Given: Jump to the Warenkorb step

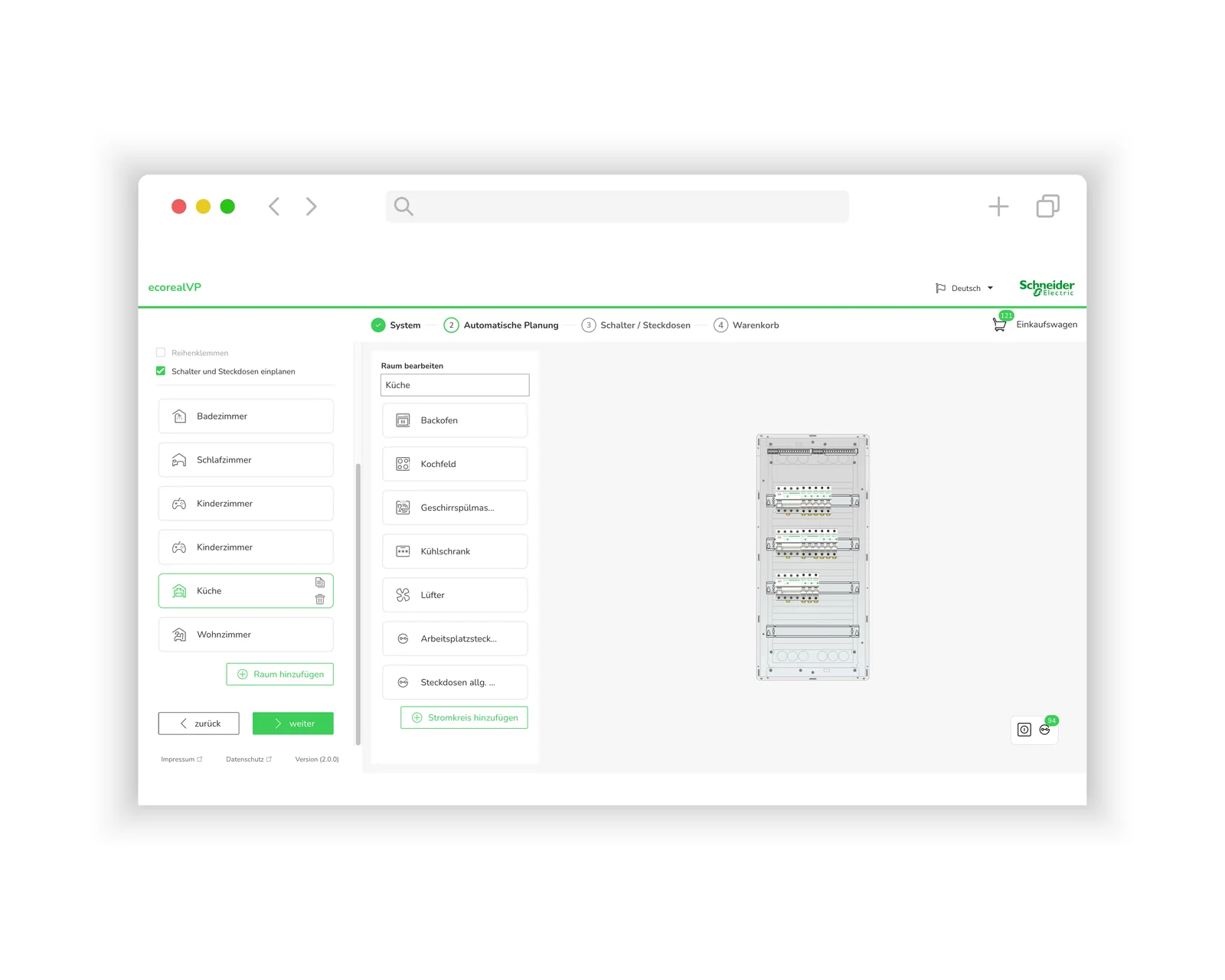Looking at the screenshot, I should pos(746,325).
